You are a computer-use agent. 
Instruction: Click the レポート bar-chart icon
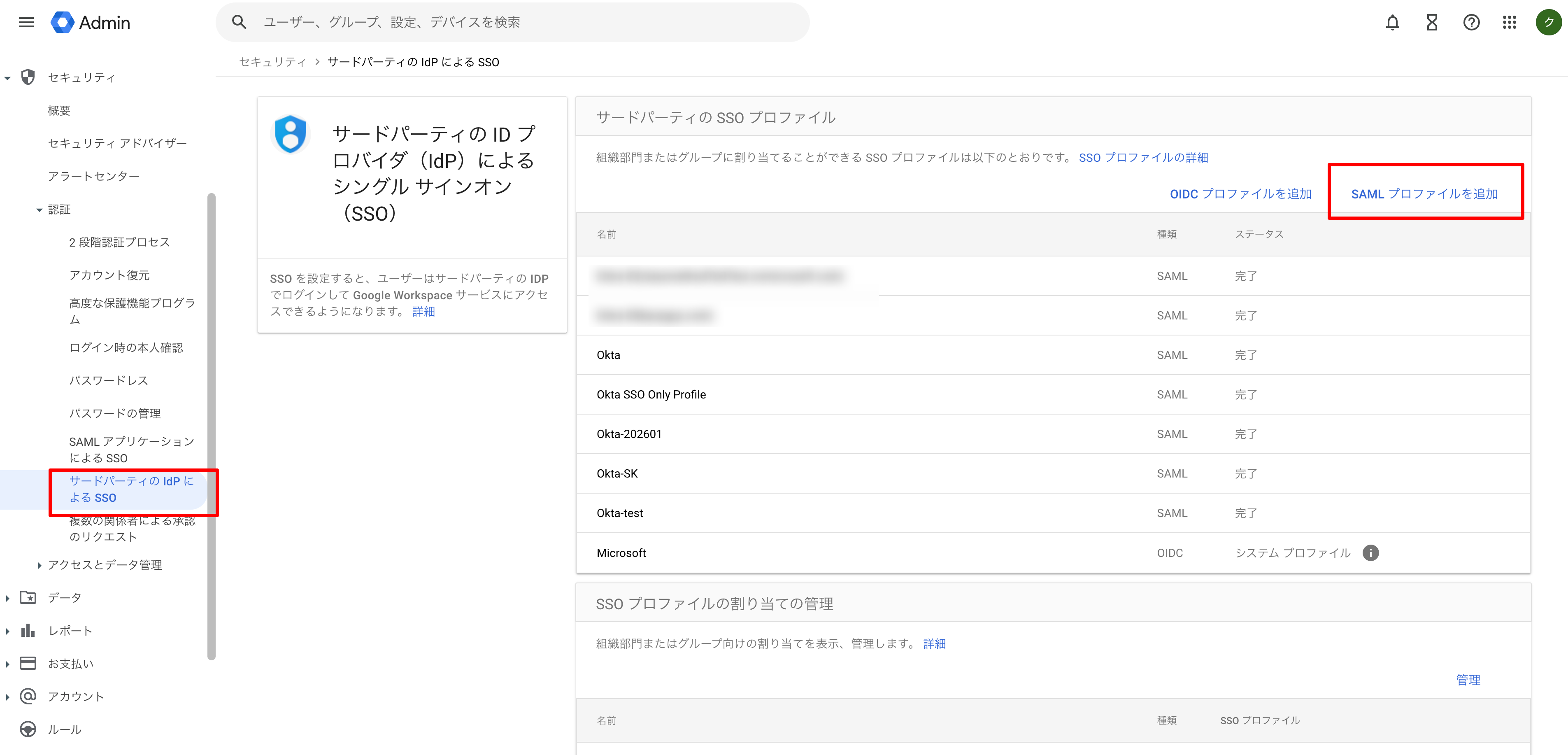point(28,630)
